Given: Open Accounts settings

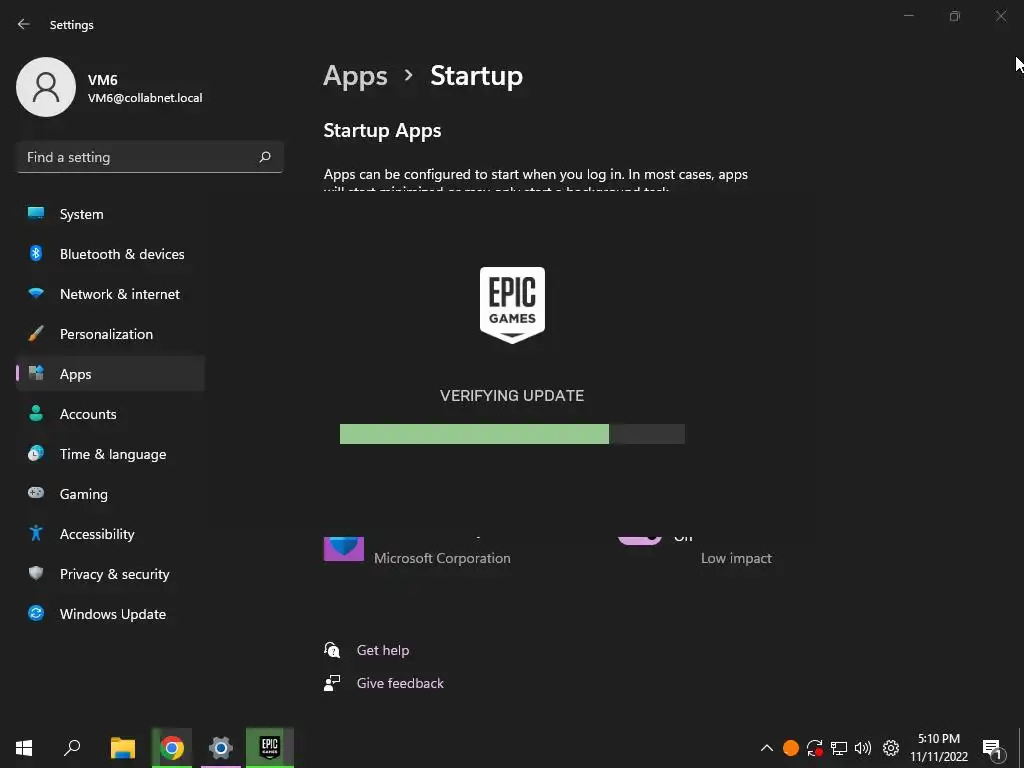Looking at the screenshot, I should 110,414.
